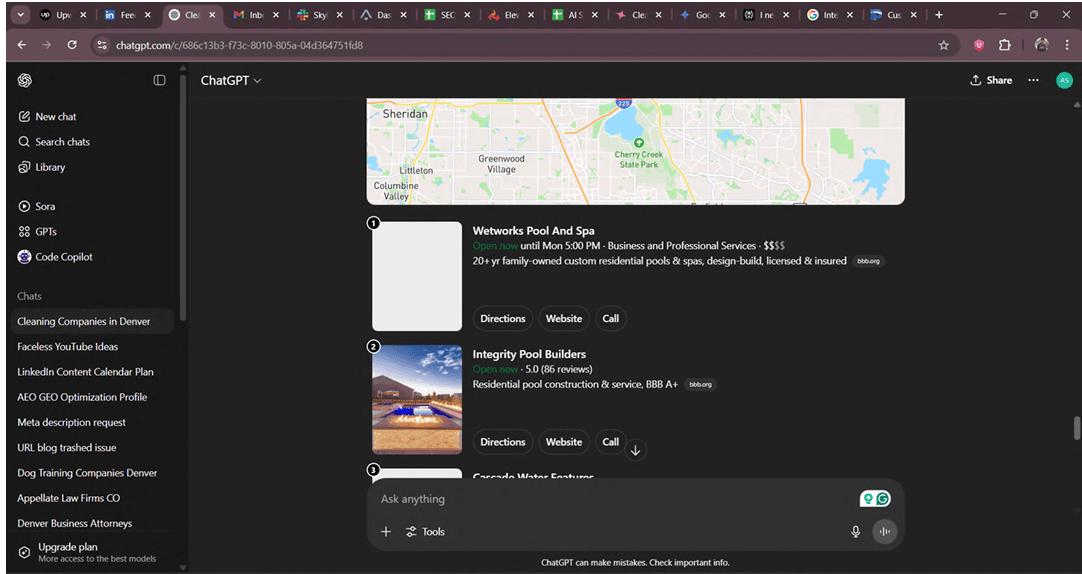Viewport: 1082px width, 574px height.
Task: Click the ChatGPT logo in sidebar
Action: [25, 80]
